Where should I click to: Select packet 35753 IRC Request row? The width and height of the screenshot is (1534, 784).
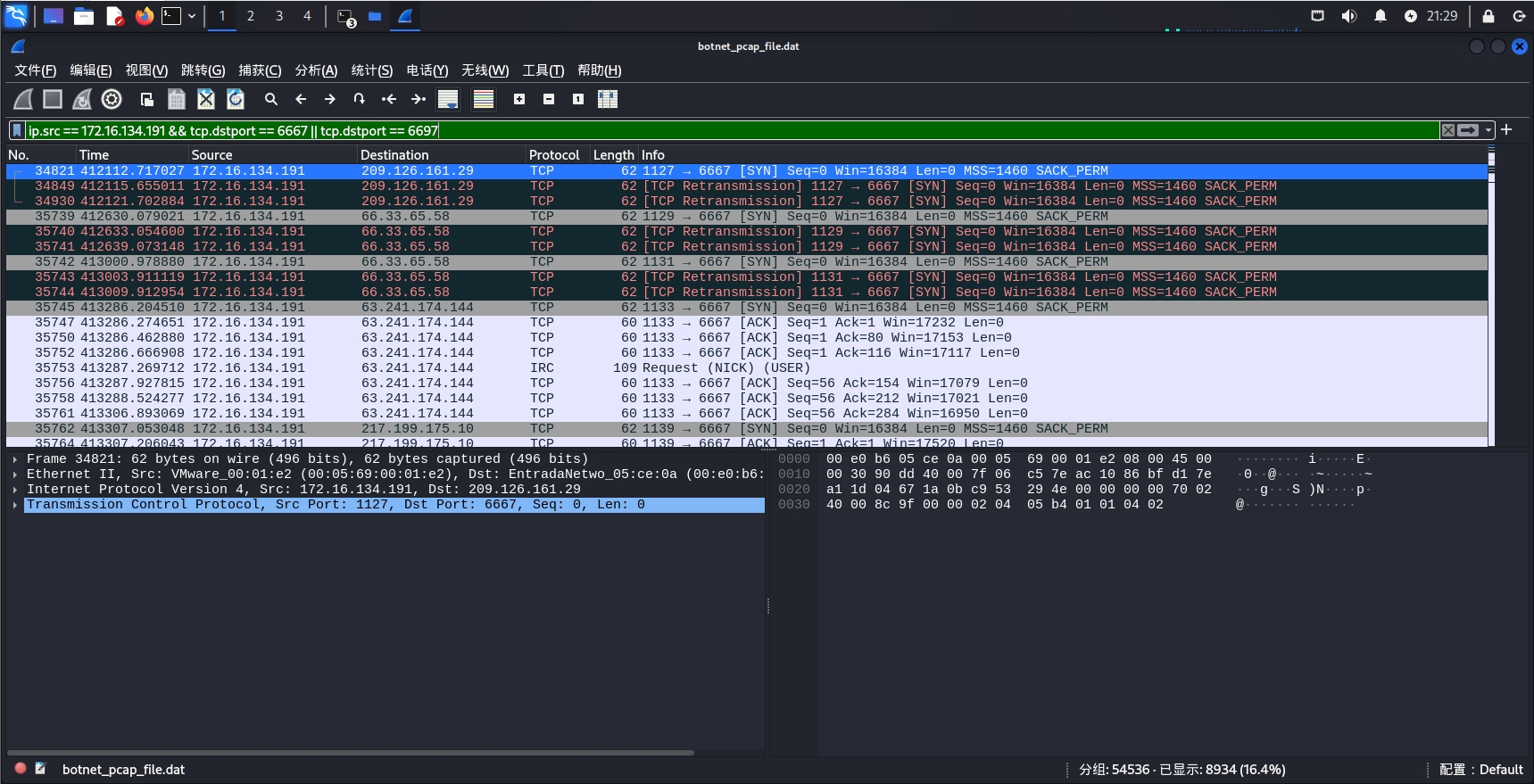[x=747, y=368]
